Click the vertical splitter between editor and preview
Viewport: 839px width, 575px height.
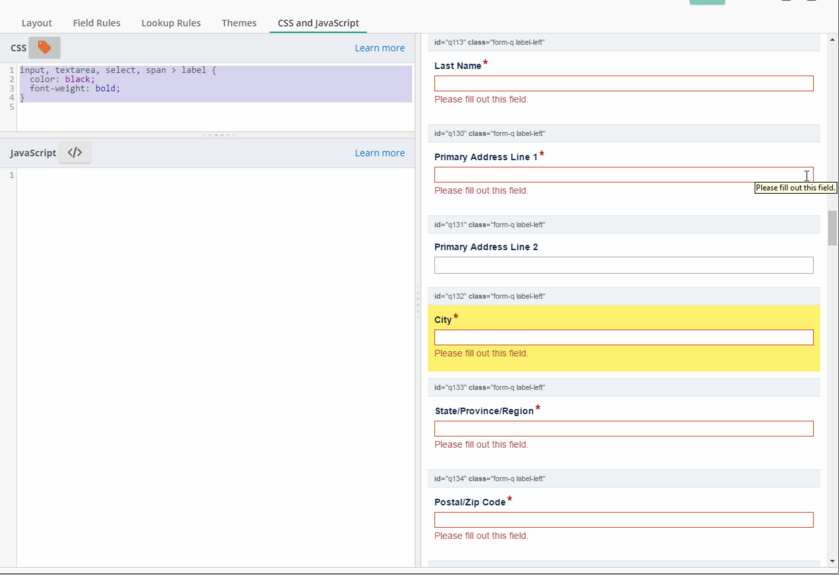[418, 300]
